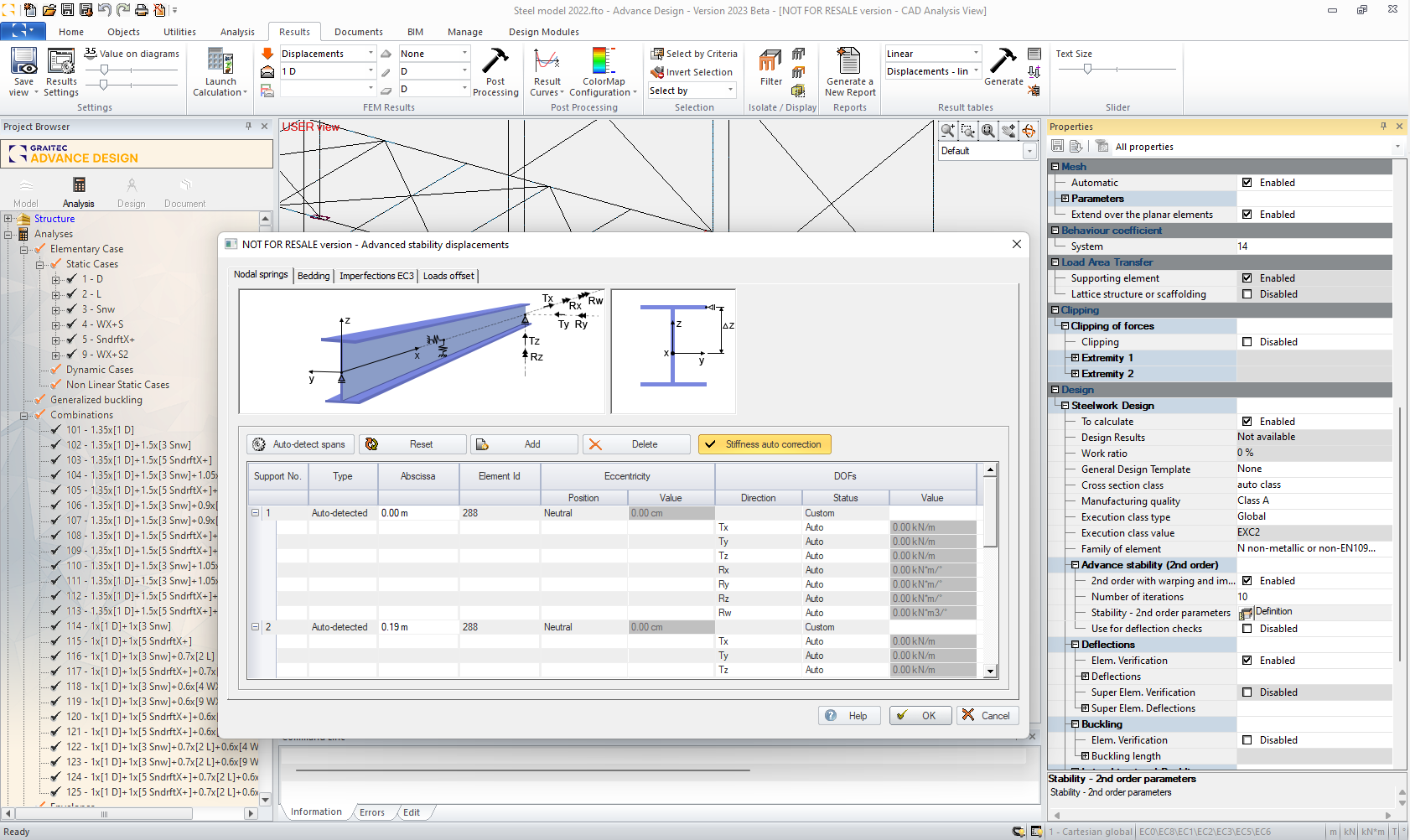Open the Analysis ribbon tab
Image resolution: width=1410 pixels, height=840 pixels.
(x=237, y=32)
